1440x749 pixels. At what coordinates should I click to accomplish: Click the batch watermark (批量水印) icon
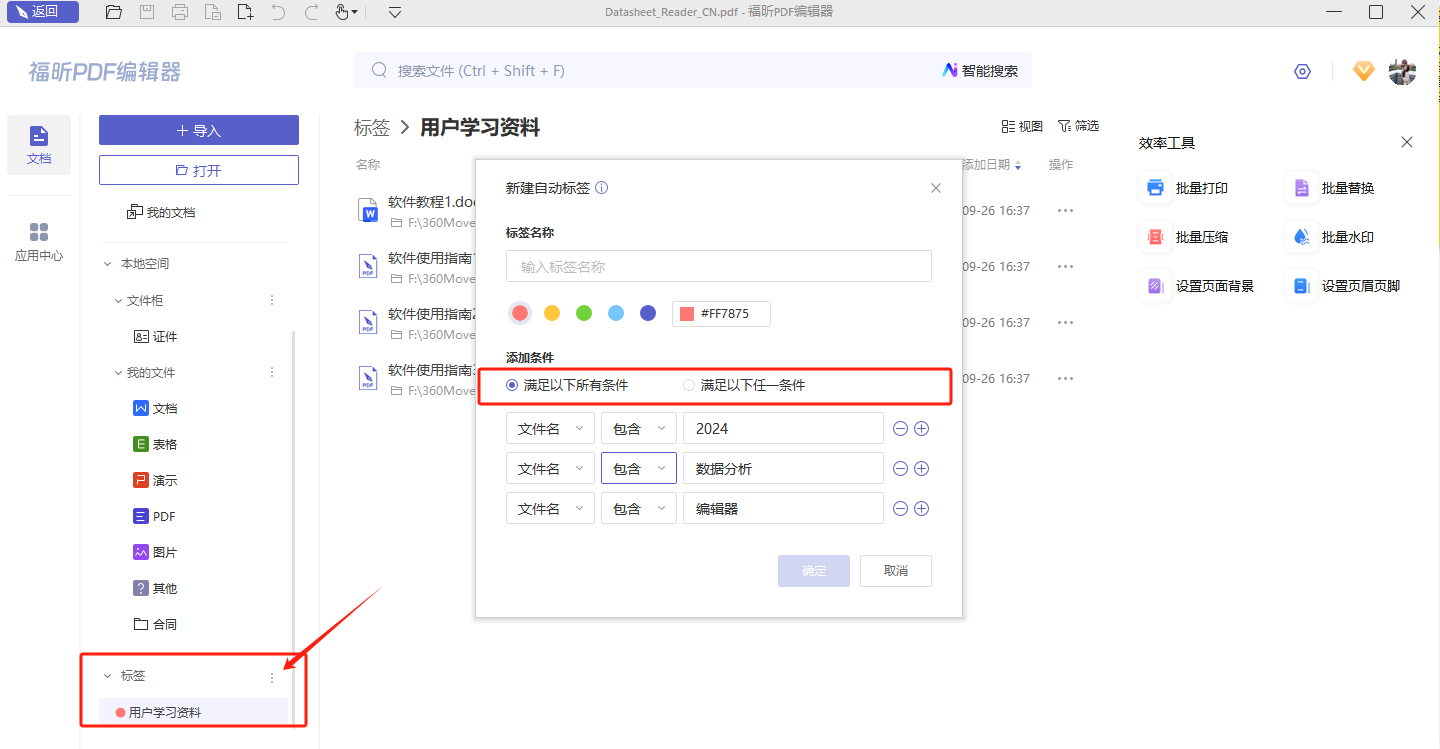[x=1301, y=237]
